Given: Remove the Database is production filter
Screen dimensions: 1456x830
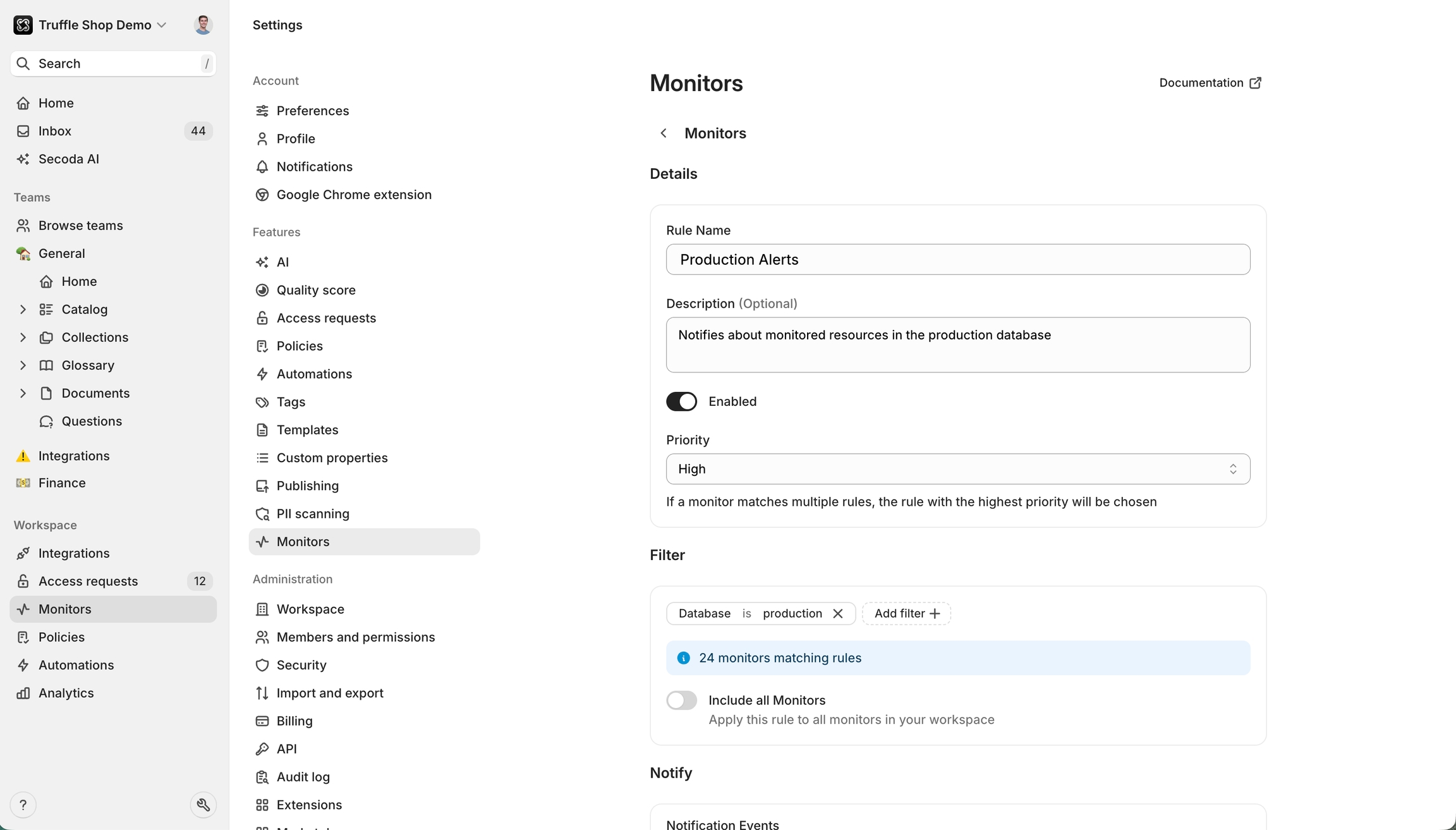Looking at the screenshot, I should point(838,613).
